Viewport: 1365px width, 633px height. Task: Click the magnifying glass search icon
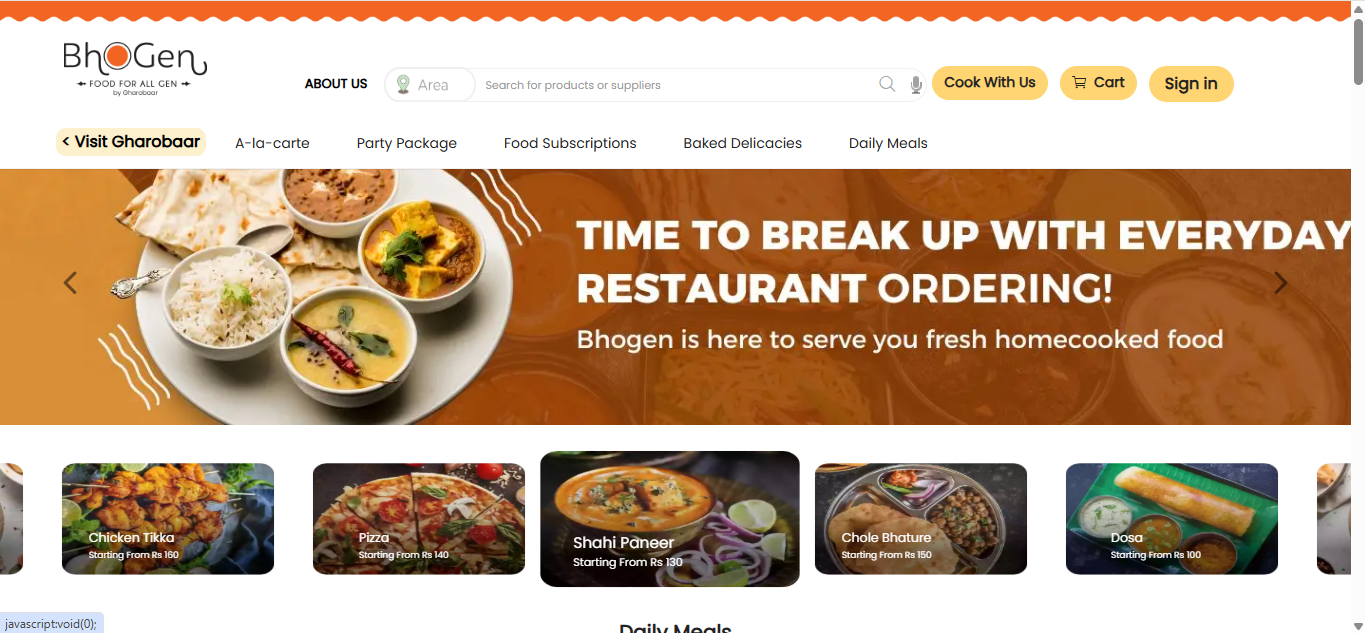(x=887, y=85)
